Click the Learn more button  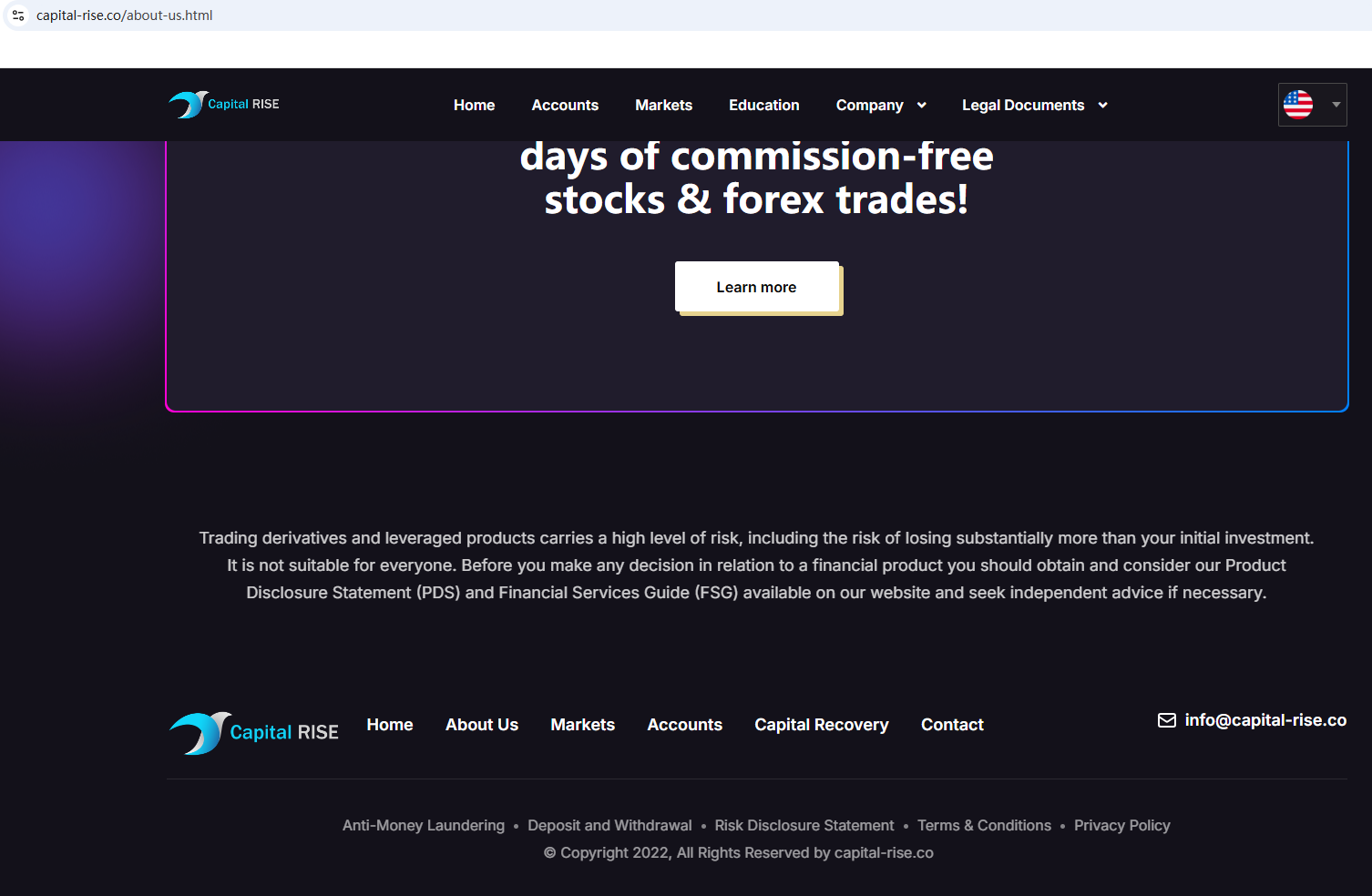coord(757,287)
